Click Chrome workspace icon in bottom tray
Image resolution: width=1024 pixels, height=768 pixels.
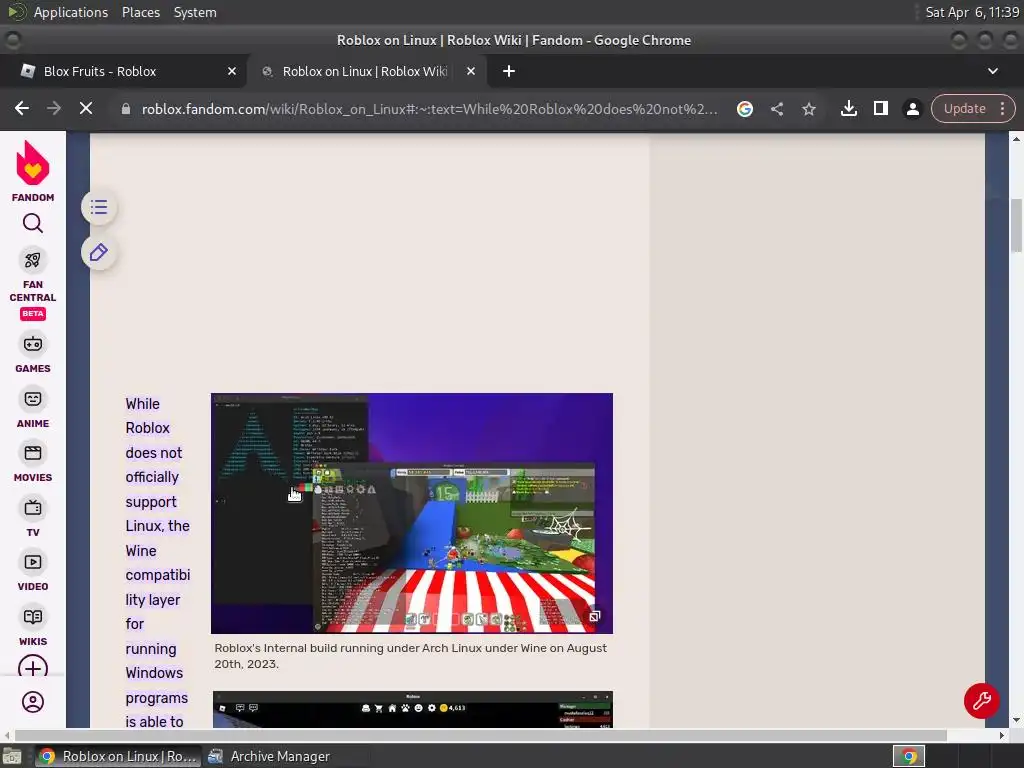point(909,756)
